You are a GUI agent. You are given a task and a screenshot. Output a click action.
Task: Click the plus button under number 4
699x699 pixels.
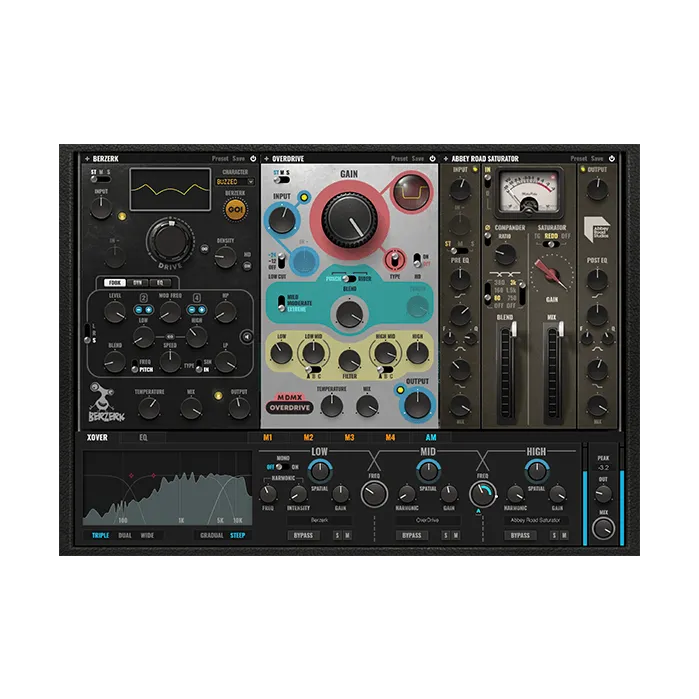(201, 309)
